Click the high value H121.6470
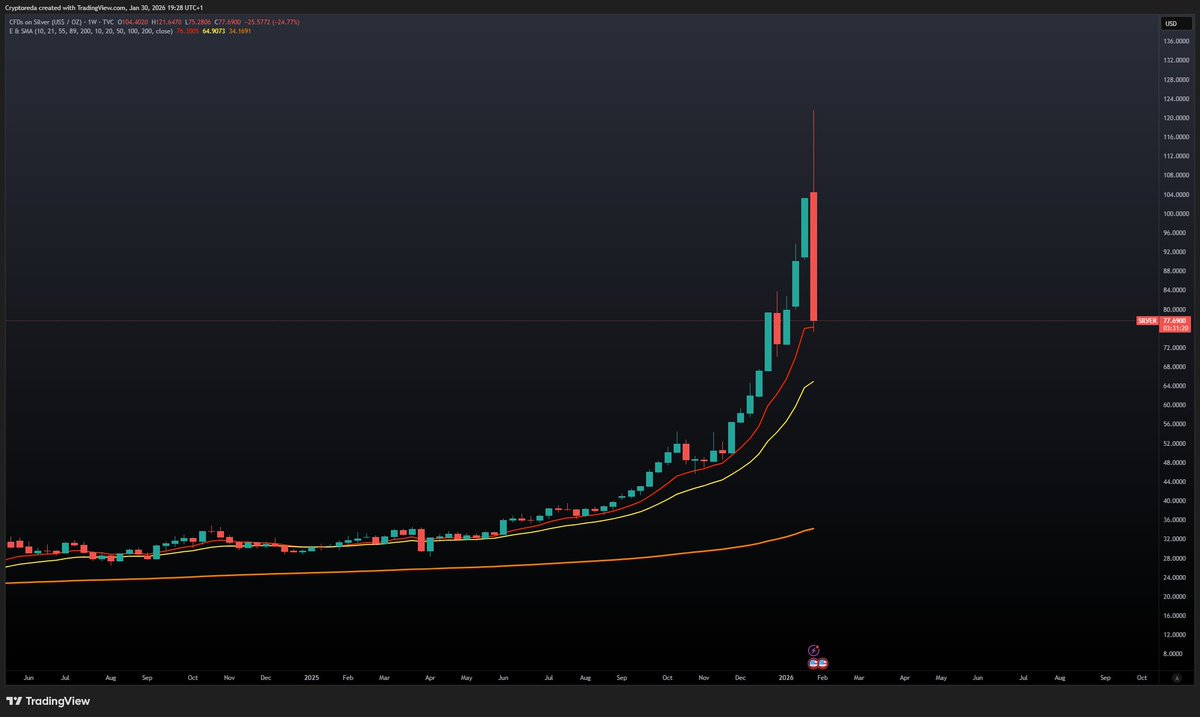Viewport: 1200px width, 717px height. [x=167, y=22]
